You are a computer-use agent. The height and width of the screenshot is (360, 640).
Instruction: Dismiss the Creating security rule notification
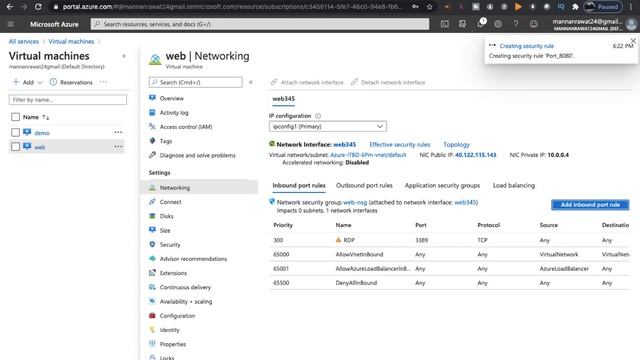(633, 41)
